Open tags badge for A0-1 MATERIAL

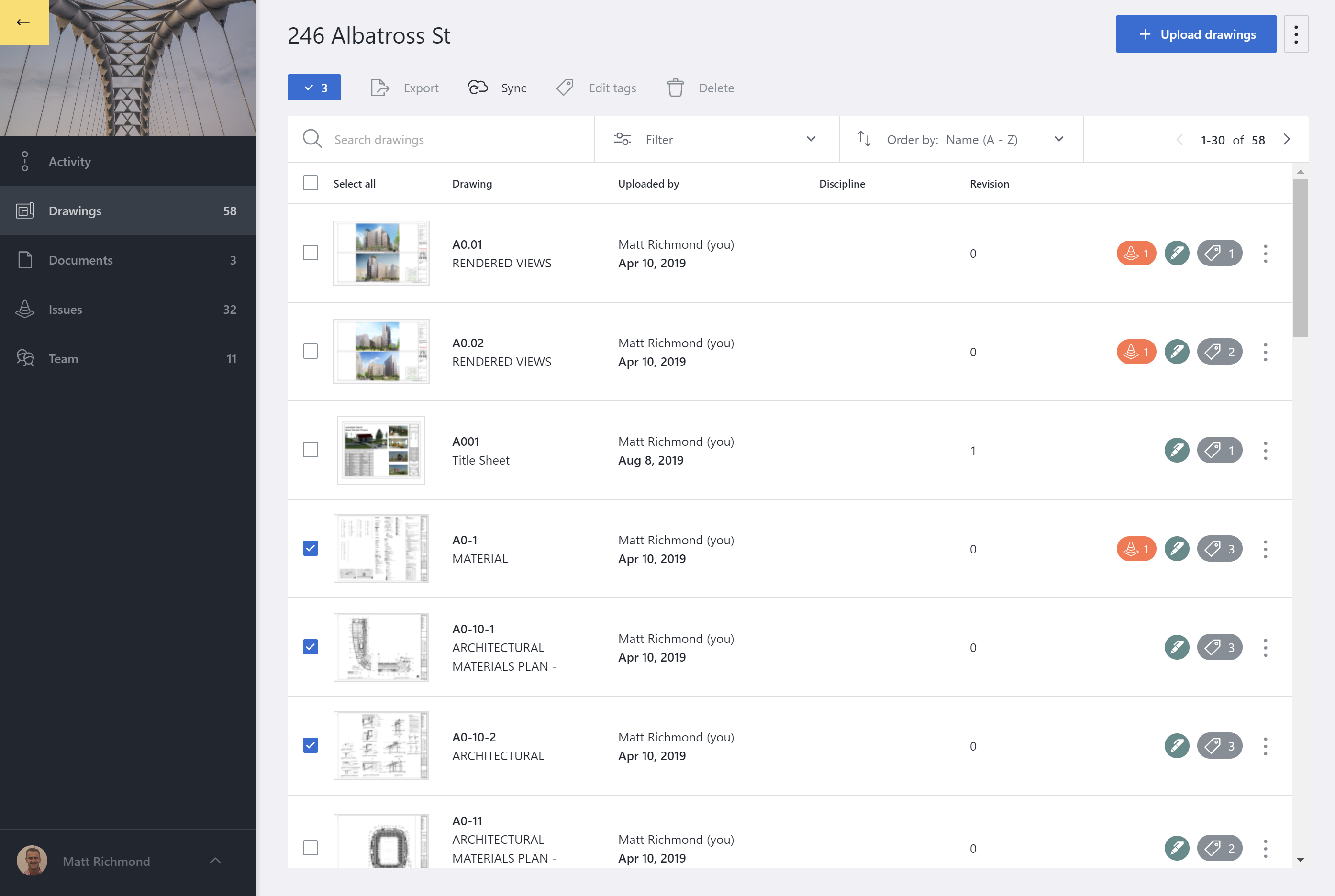1220,549
